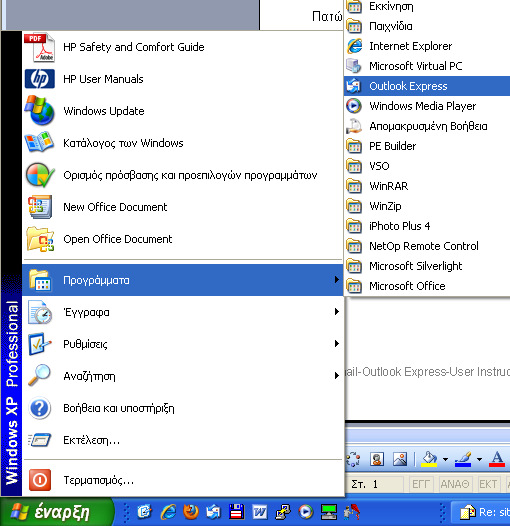This screenshot has height=526, width=510.
Task: Click quick launch Word icon
Action: pos(260,512)
